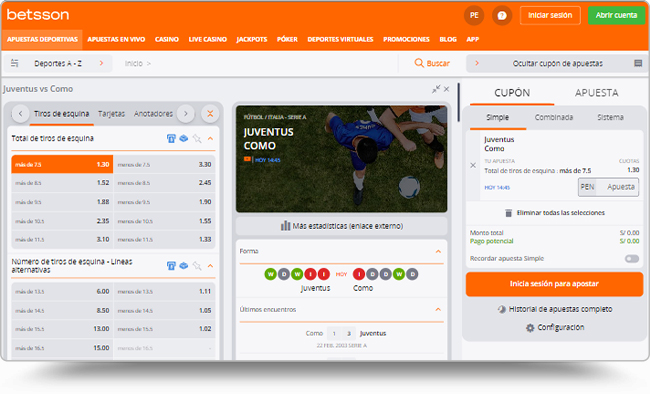Click Inicia sesión para apostar button
This screenshot has height=394, width=650.
coord(554,284)
